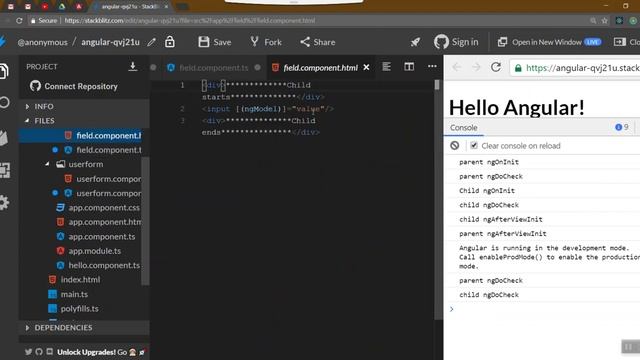Toggle Clear console on reload checkbox
This screenshot has width=640, height=360.
(x=474, y=145)
